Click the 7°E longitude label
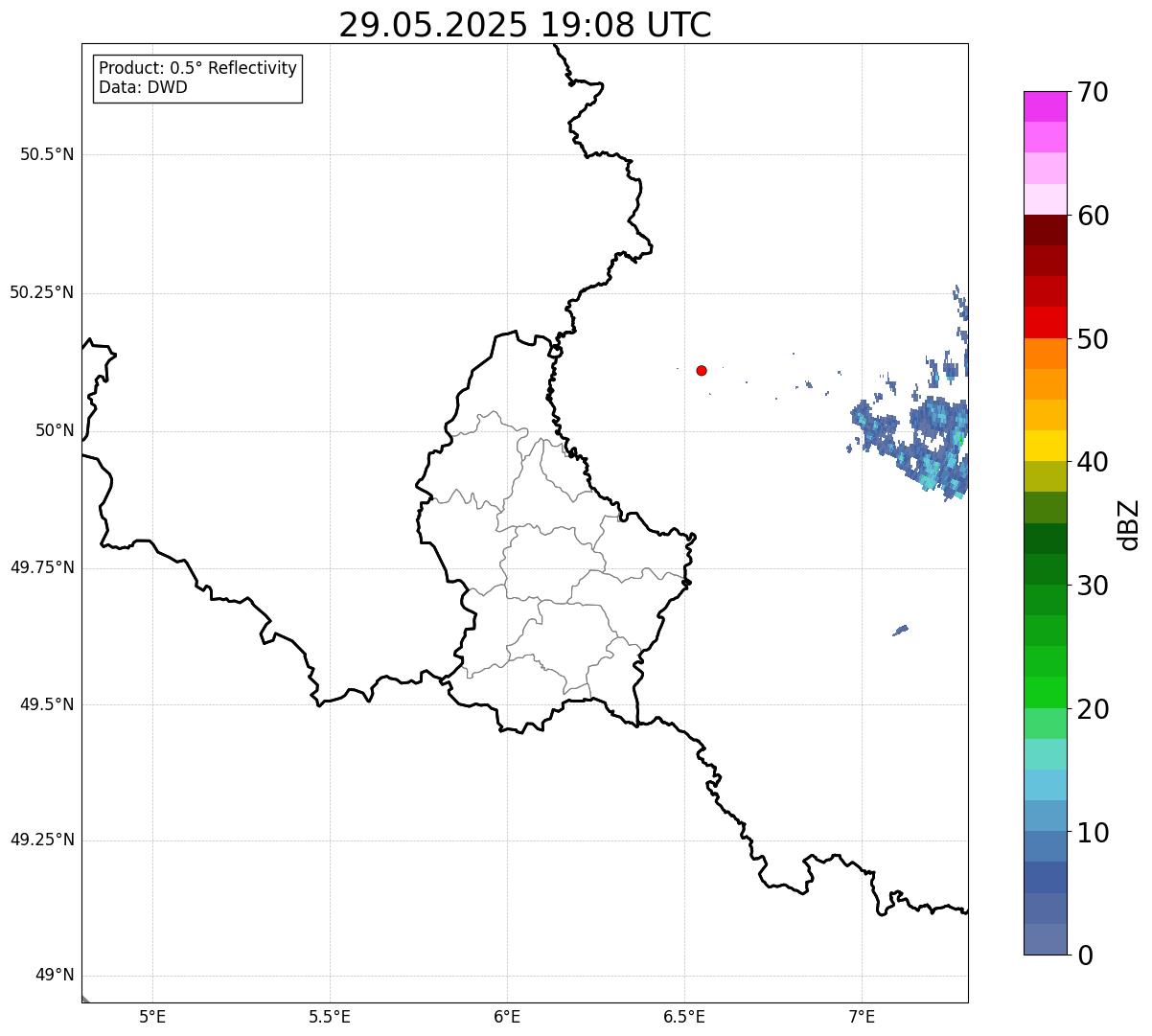The width and height of the screenshot is (1152, 1036). click(x=862, y=1016)
